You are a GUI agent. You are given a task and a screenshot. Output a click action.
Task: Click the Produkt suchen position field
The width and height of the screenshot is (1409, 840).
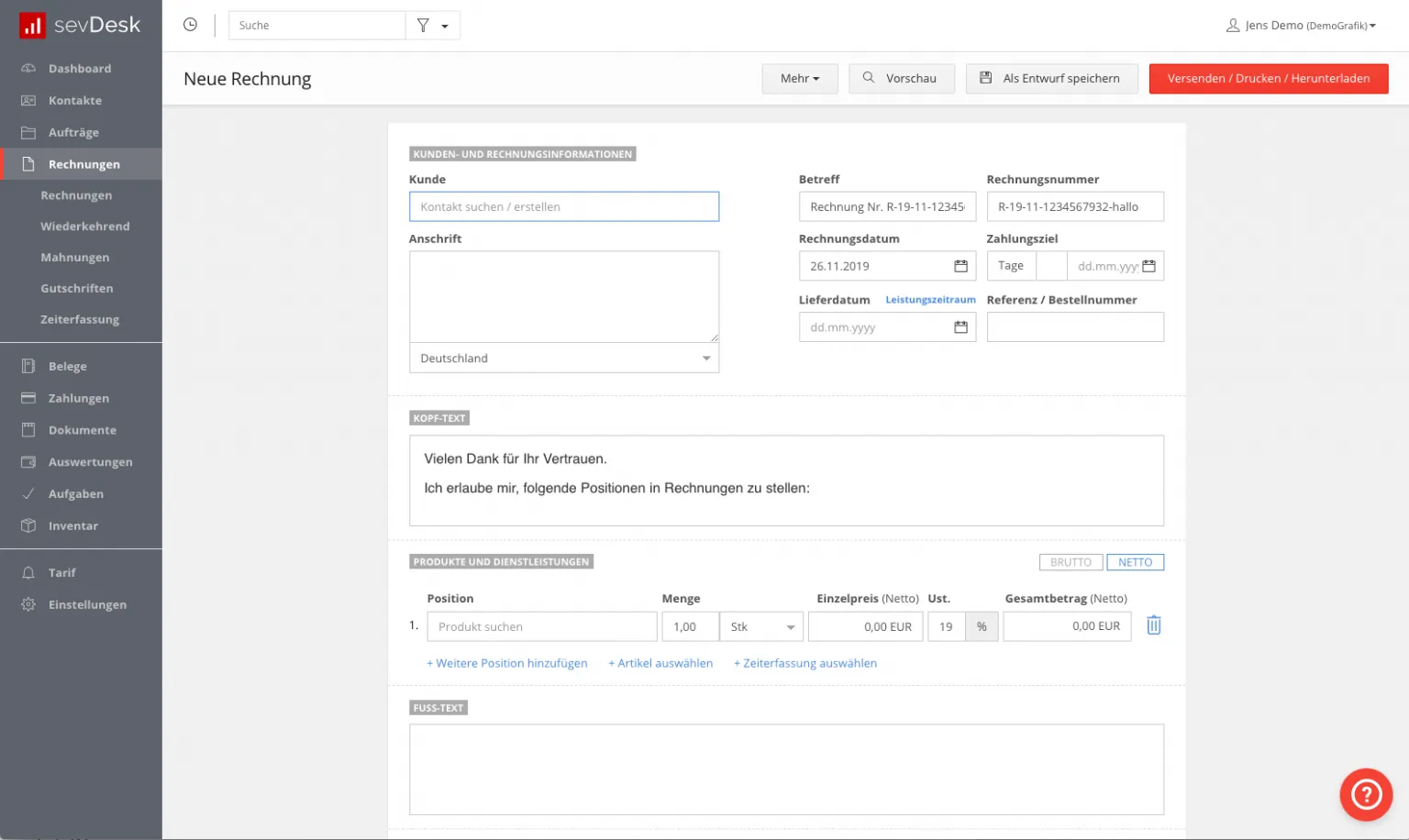coord(542,626)
